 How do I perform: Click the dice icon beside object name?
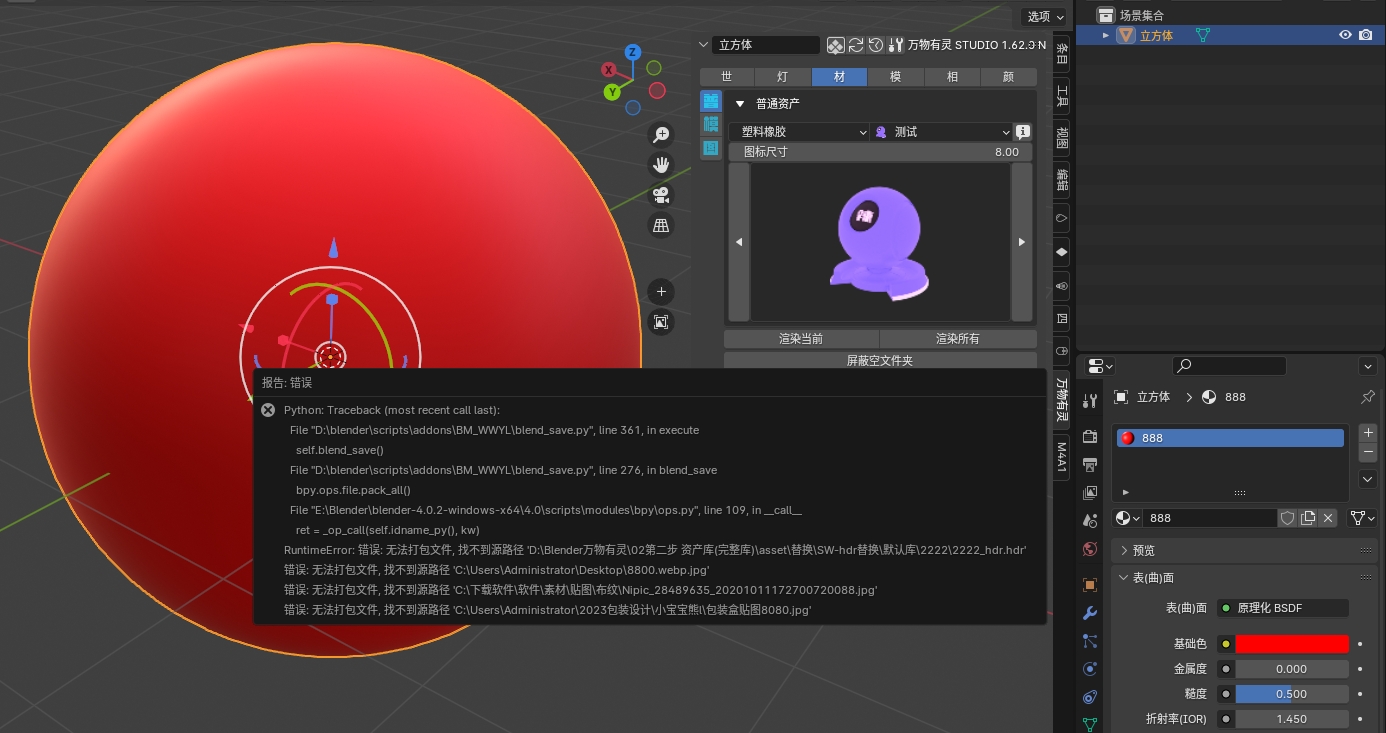coord(835,45)
